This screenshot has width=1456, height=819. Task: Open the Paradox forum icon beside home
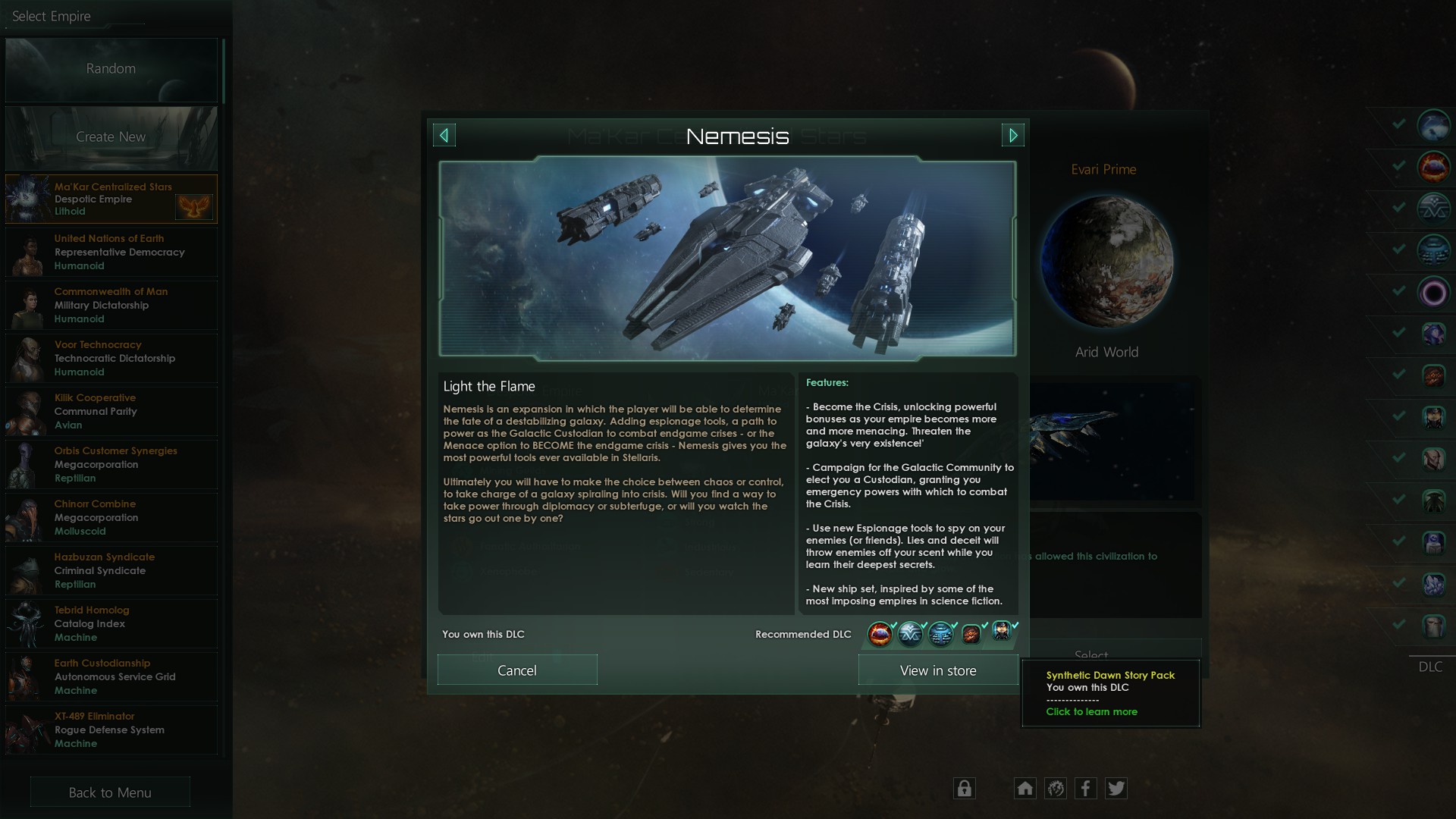tap(1055, 789)
